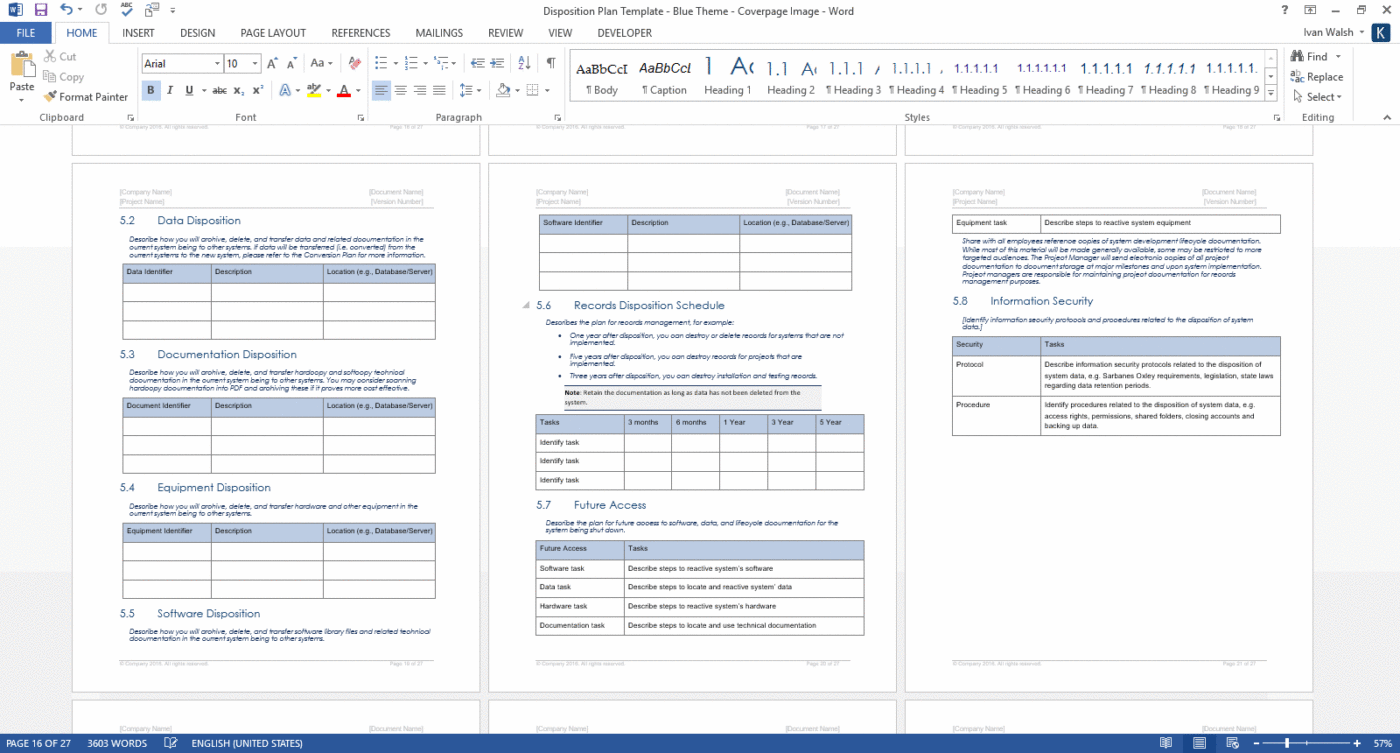
Task: Click Replace in the Editing group
Action: [1318, 77]
